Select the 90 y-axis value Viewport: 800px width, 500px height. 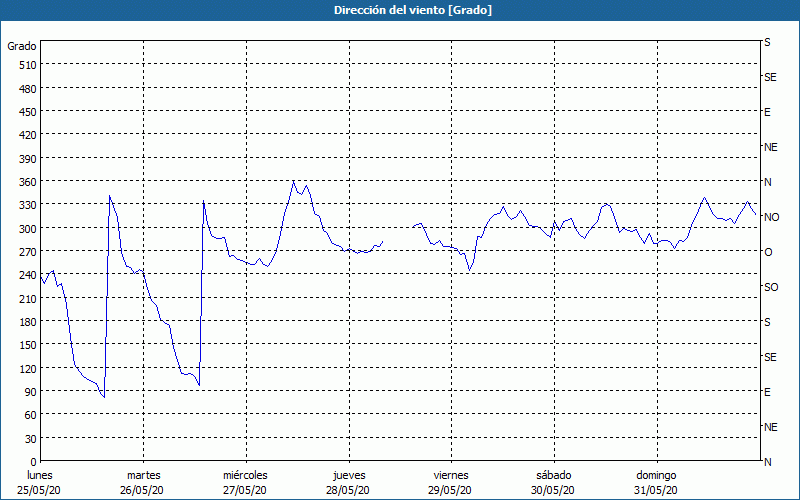[x=31, y=392]
